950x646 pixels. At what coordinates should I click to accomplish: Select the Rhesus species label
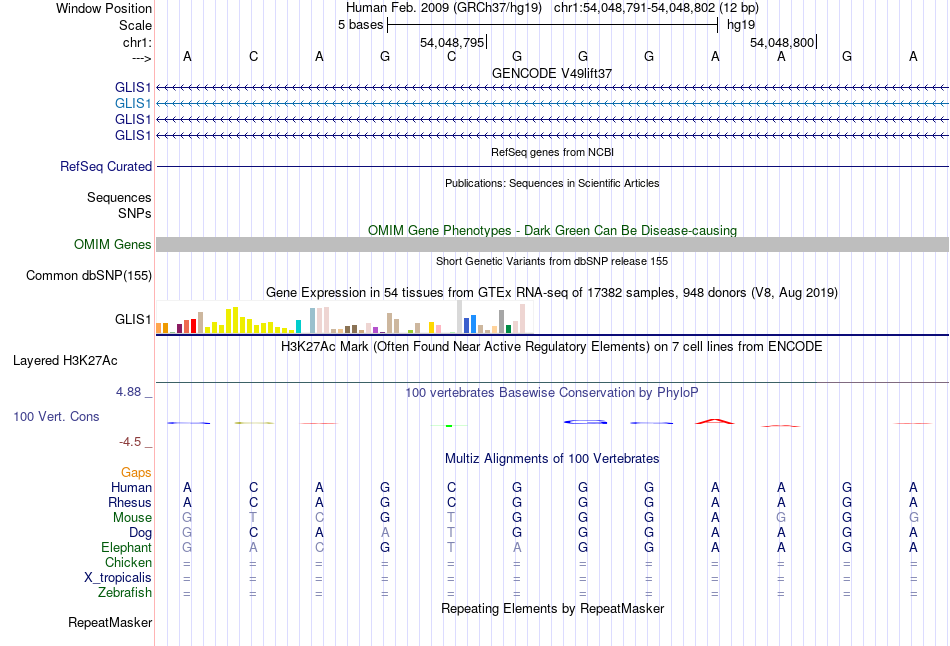click(x=130, y=502)
